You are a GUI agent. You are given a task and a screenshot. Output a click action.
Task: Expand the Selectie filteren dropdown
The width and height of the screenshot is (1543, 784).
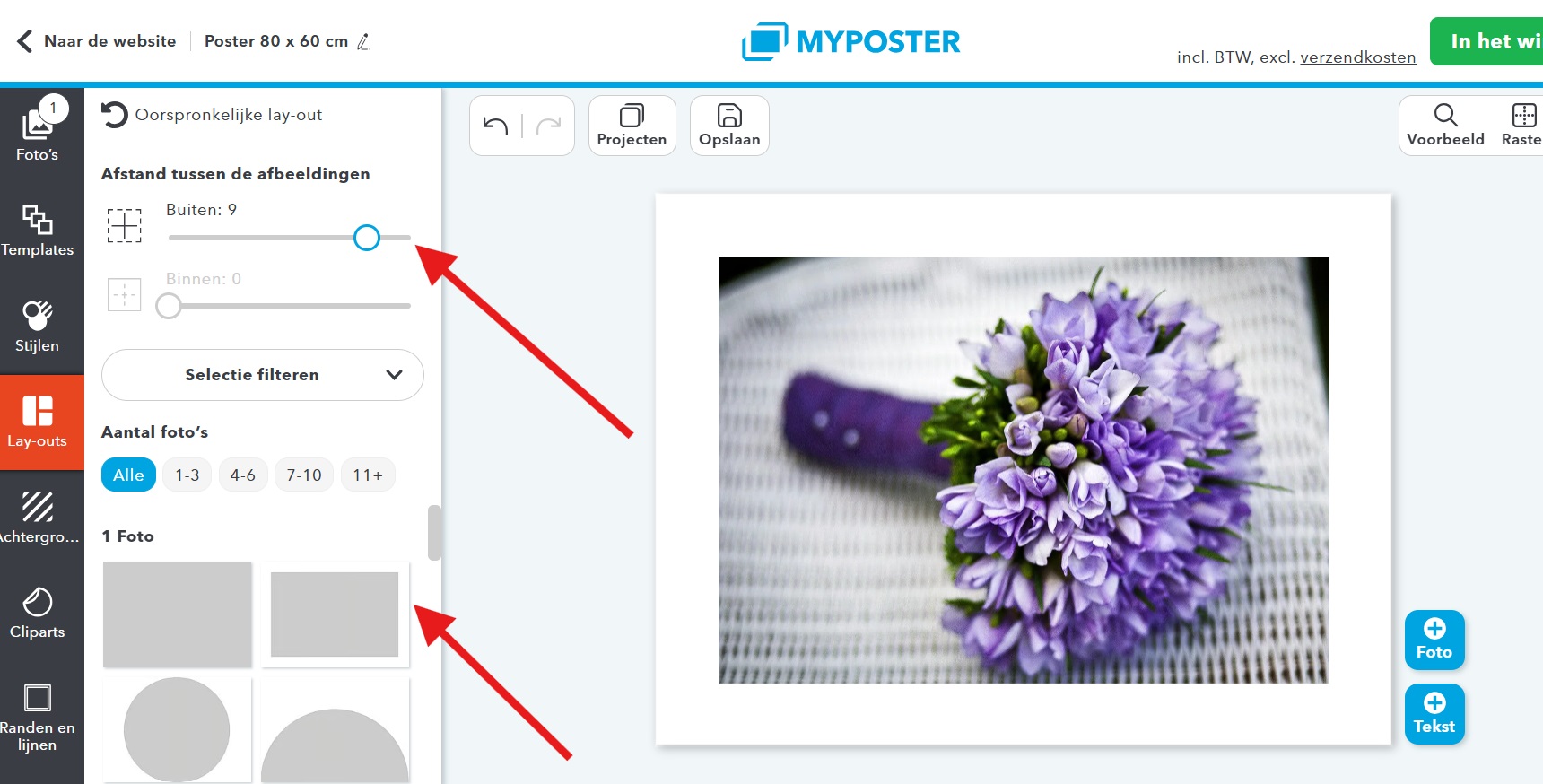(262, 375)
